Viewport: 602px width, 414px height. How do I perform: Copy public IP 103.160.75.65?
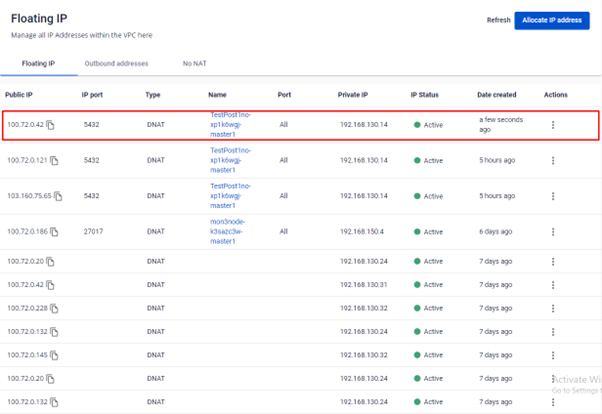58,196
